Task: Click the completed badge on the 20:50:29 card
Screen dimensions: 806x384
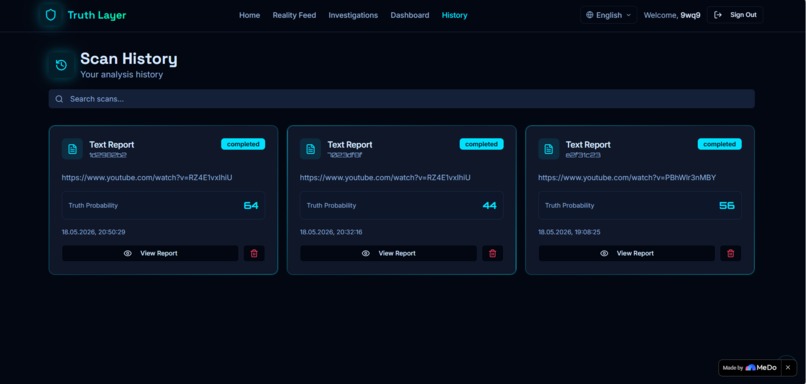Action: point(243,144)
